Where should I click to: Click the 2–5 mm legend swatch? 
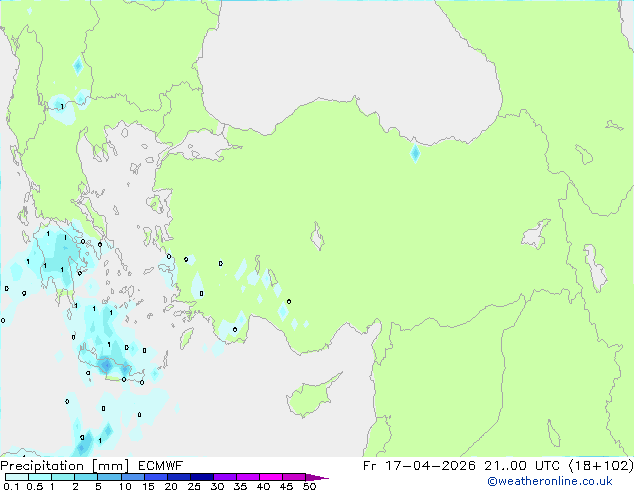point(86,477)
